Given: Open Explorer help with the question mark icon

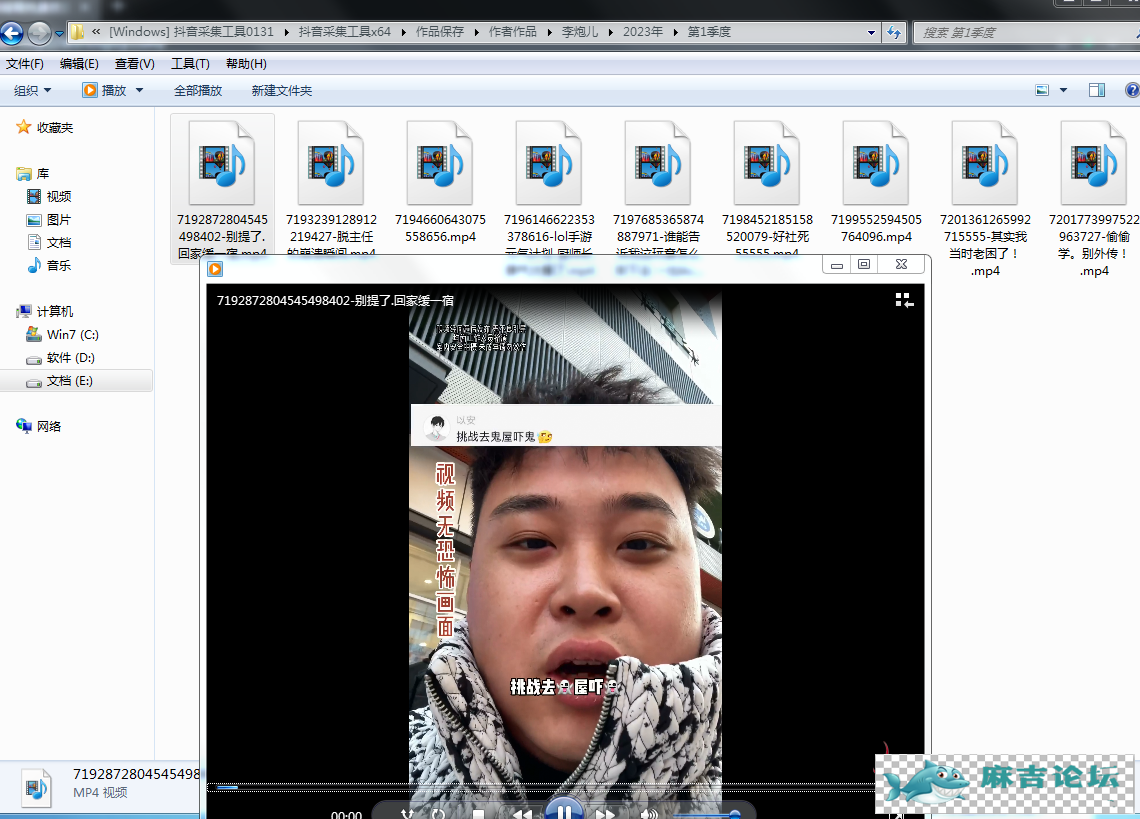Looking at the screenshot, I should pyautogui.click(x=1132, y=90).
